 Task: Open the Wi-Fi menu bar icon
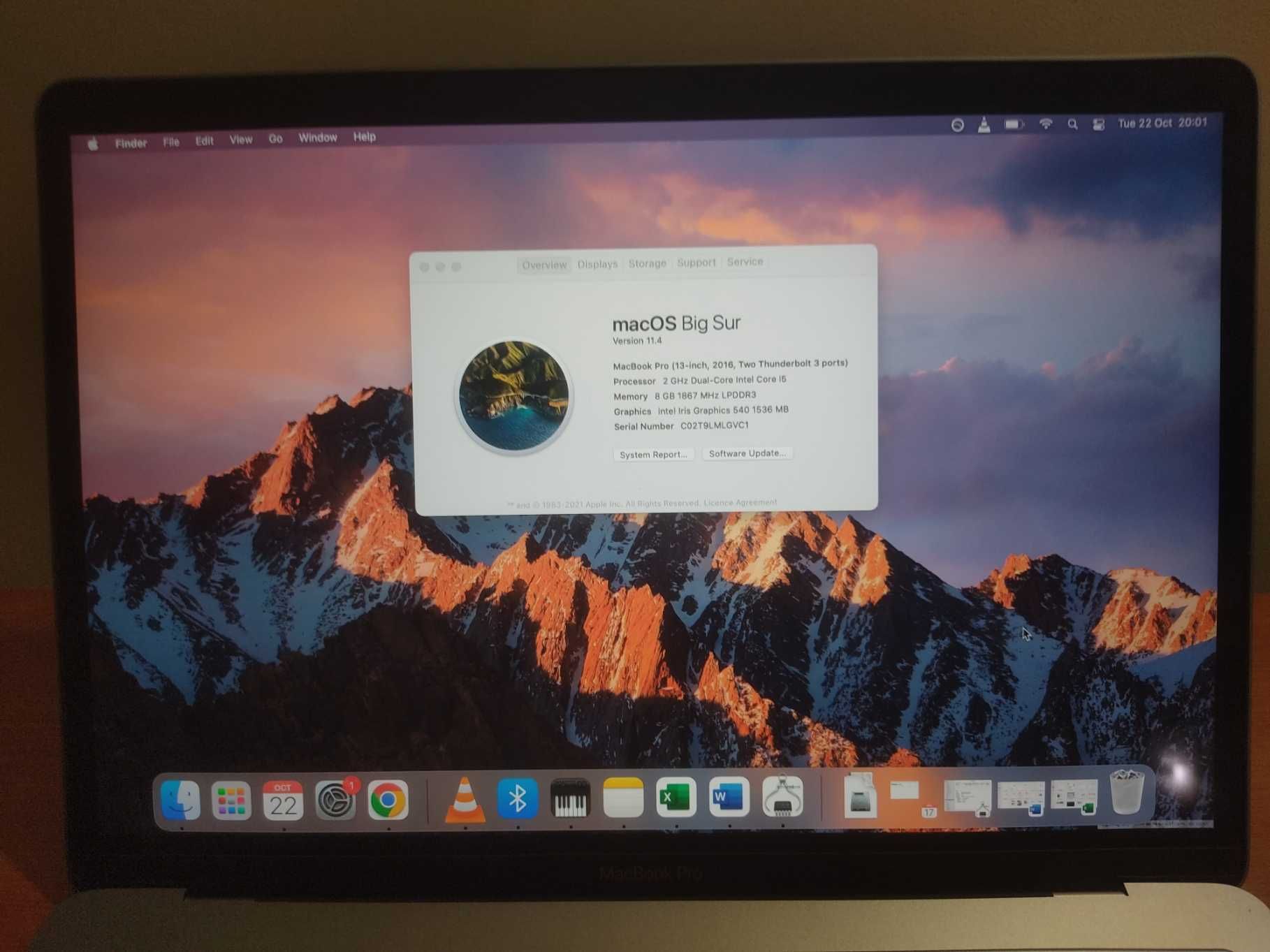(x=1046, y=124)
